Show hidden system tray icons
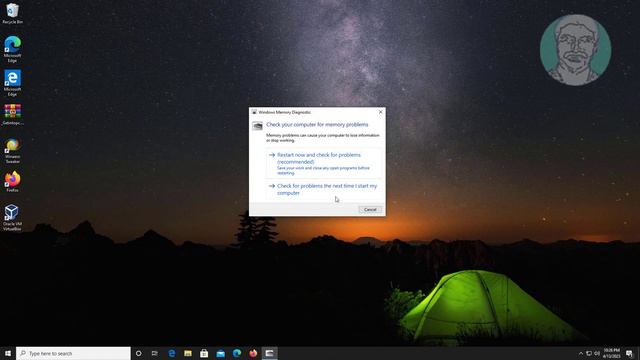 click(581, 353)
